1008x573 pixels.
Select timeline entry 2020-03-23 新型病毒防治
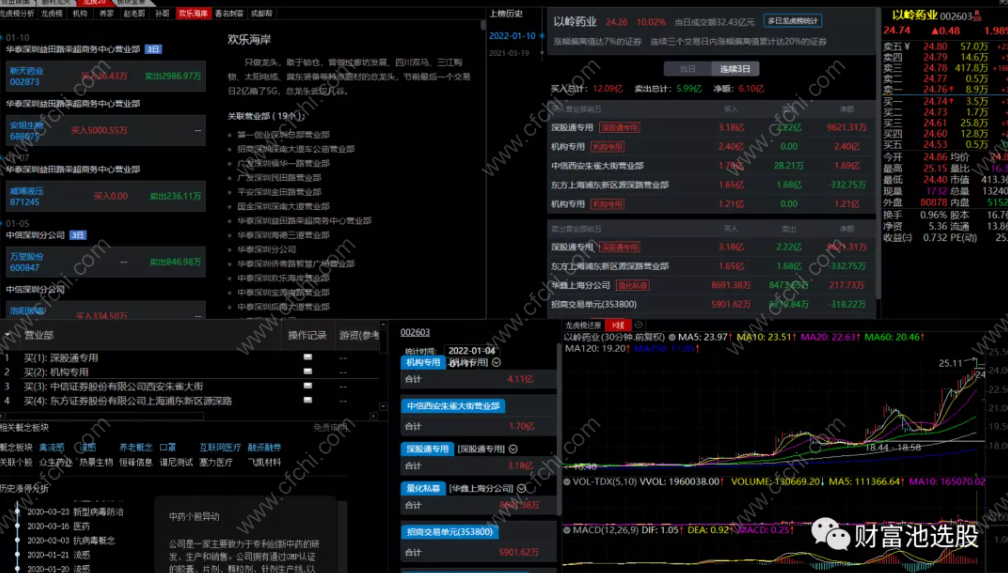75,512
